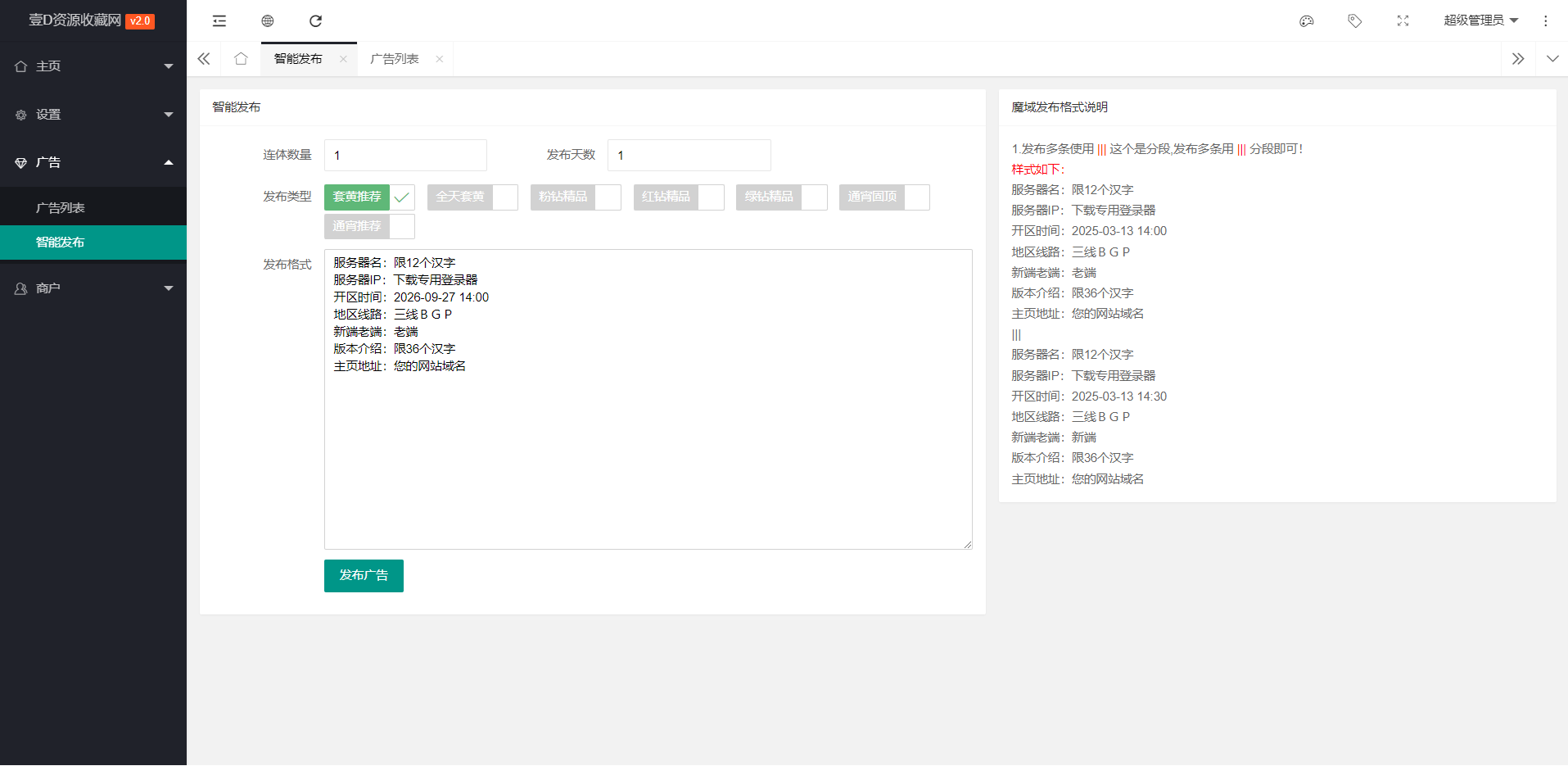1568x766 pixels.
Task: Close the 广告列表 tab
Action: click(440, 59)
